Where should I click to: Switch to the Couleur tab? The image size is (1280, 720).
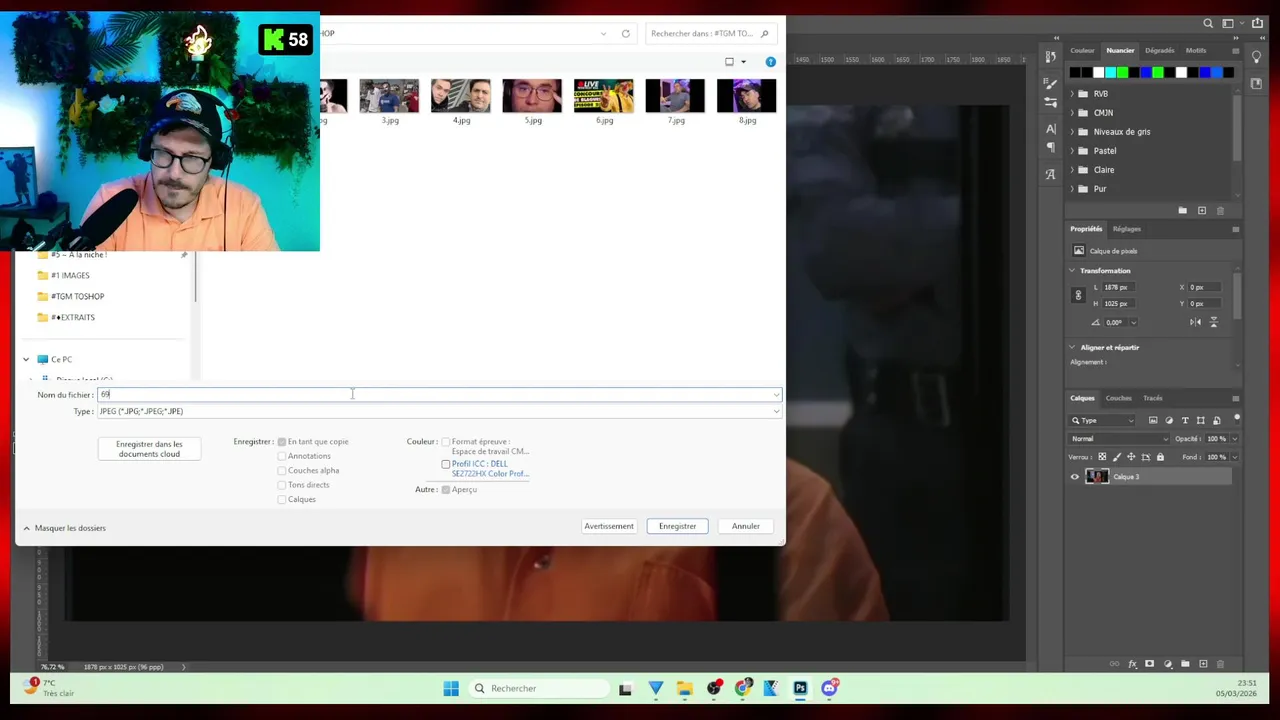(x=1082, y=50)
